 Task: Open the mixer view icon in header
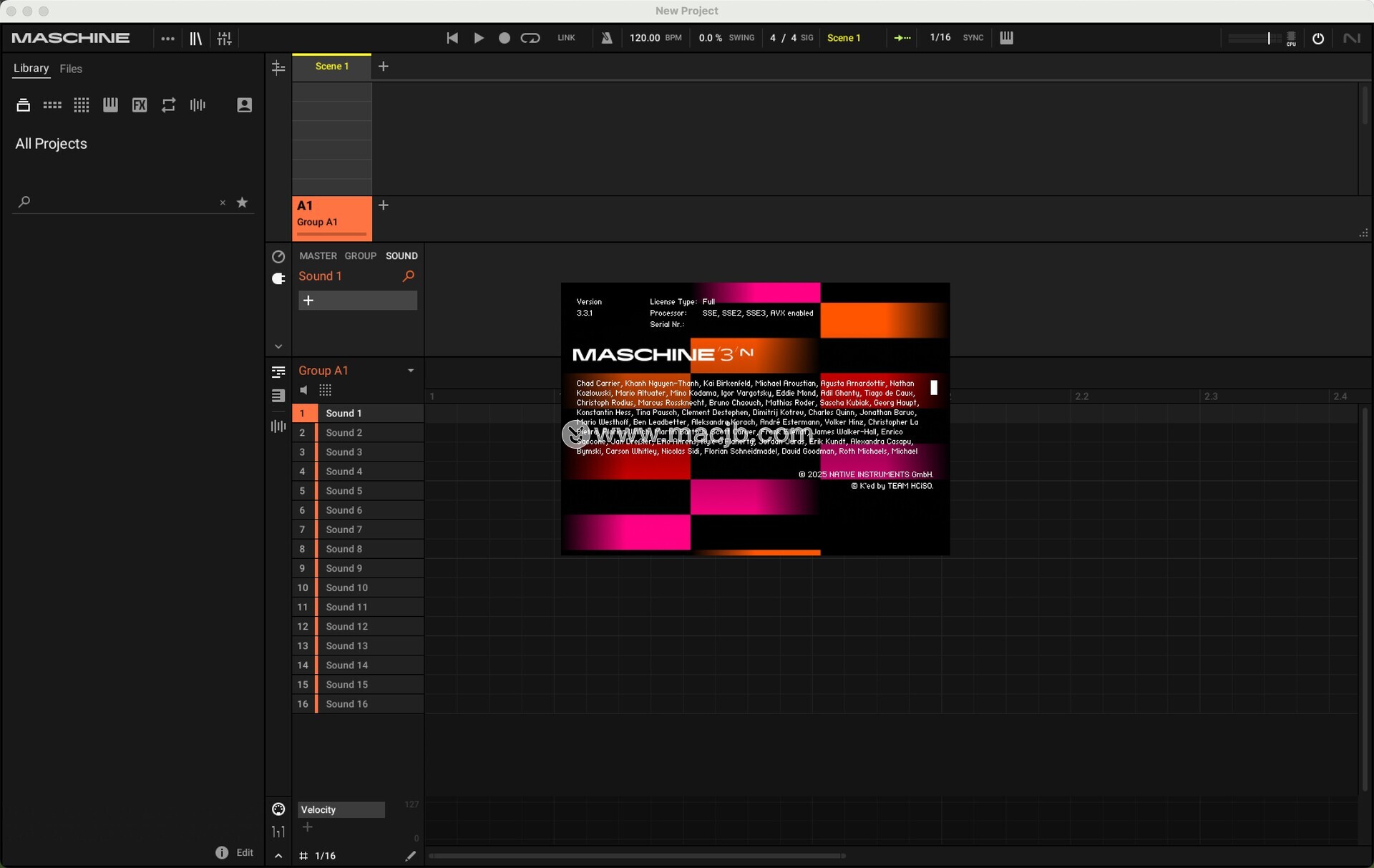coord(224,39)
